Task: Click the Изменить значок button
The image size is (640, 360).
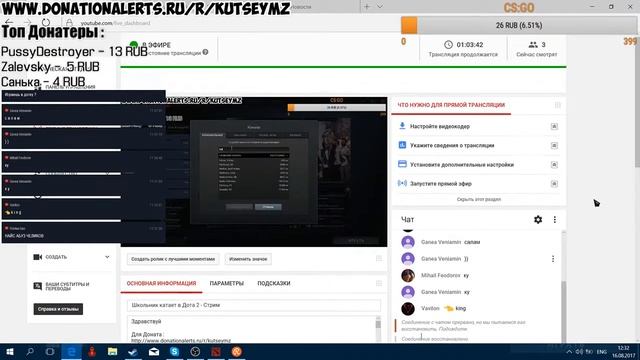Action: [248, 259]
